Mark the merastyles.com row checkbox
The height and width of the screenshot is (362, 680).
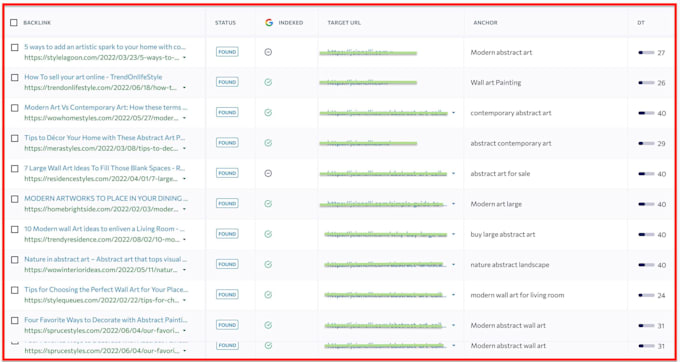(15, 138)
